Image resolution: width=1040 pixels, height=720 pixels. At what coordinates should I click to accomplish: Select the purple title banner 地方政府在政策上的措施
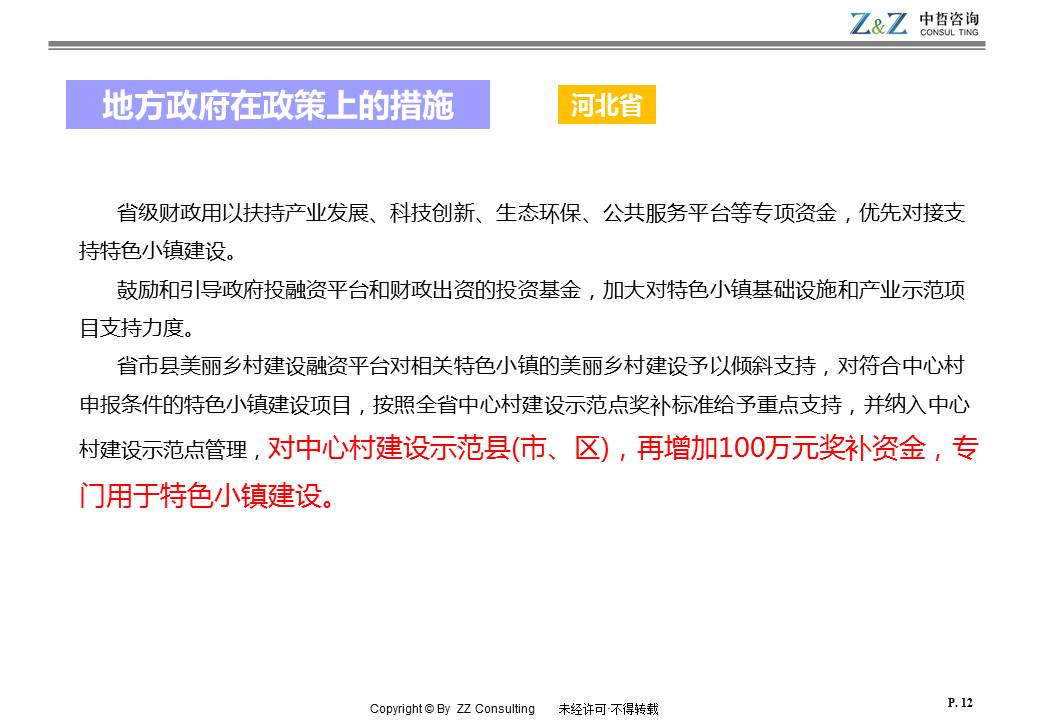pyautogui.click(x=278, y=105)
